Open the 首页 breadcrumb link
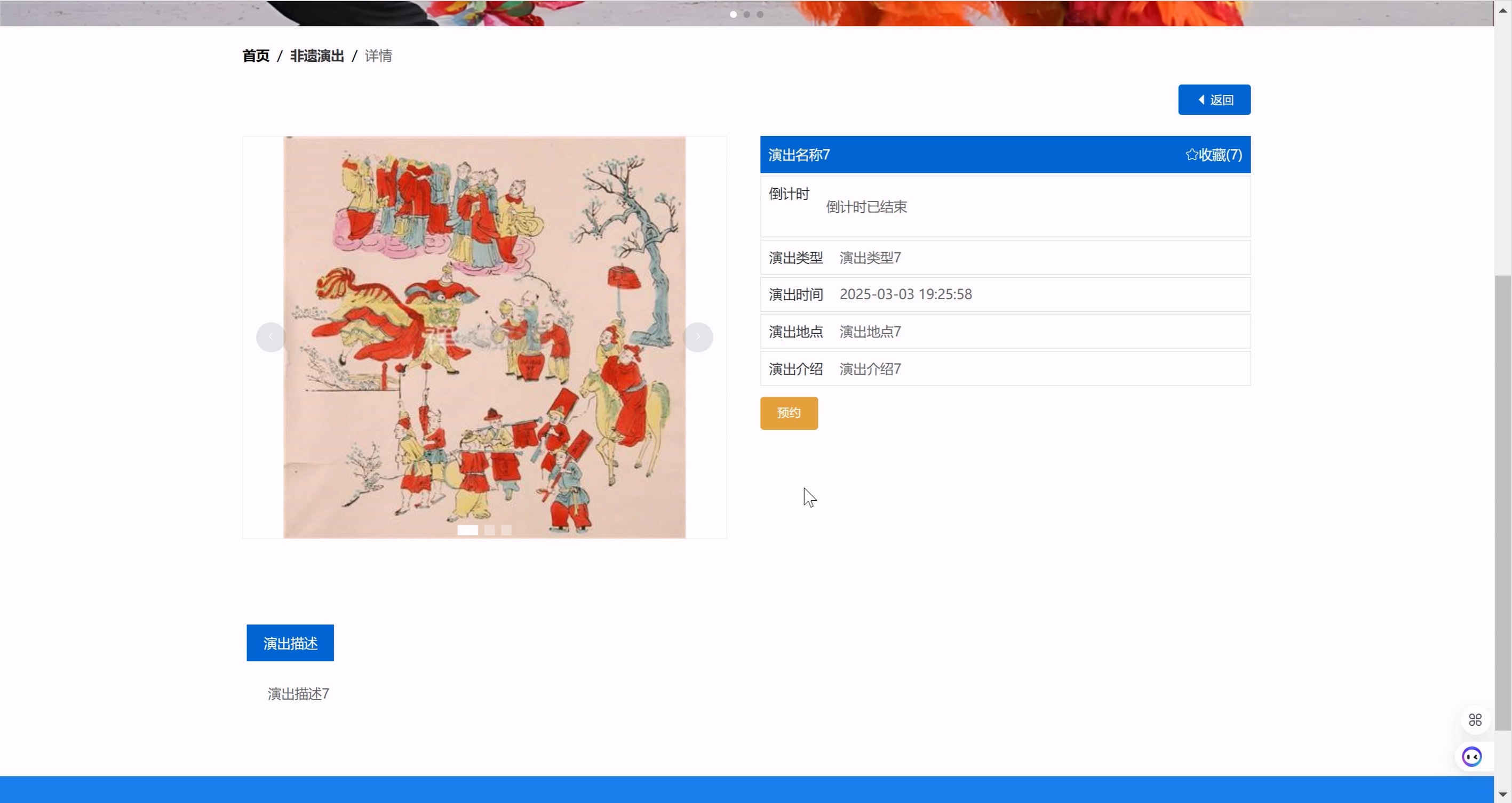Viewport: 1512px width, 803px height. [x=256, y=56]
